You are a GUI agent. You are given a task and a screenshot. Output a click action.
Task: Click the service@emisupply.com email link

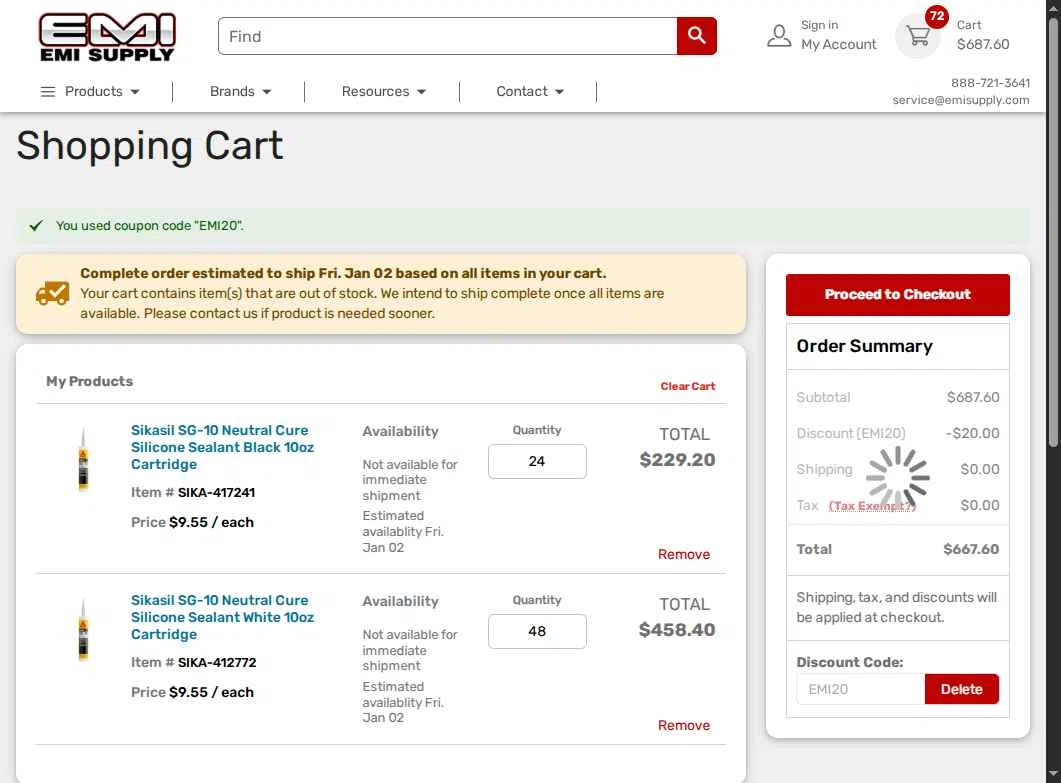point(961,100)
